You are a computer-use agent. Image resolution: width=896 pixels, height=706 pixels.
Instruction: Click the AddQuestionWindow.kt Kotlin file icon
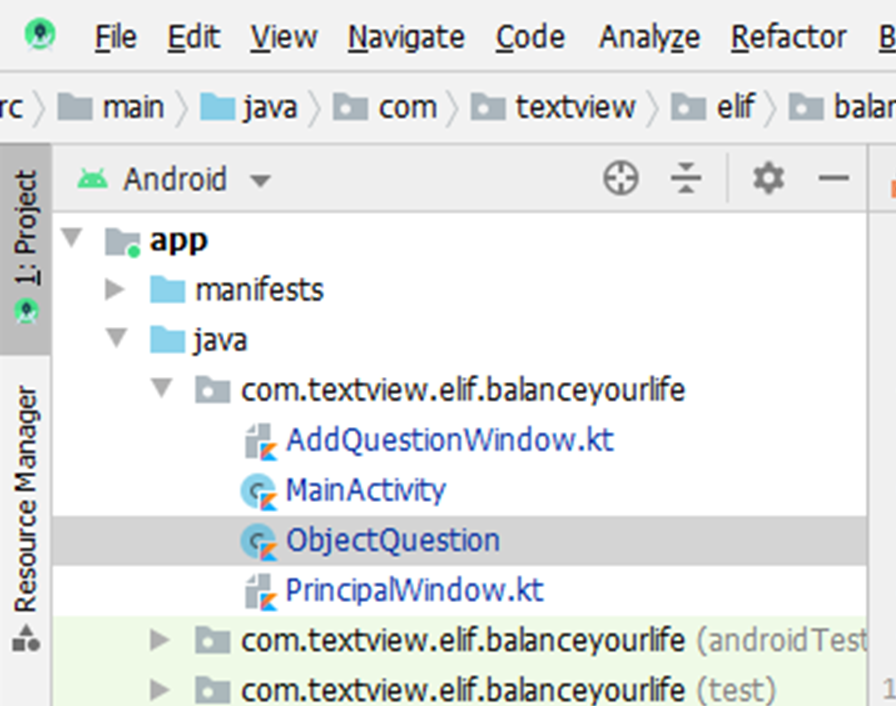261,442
